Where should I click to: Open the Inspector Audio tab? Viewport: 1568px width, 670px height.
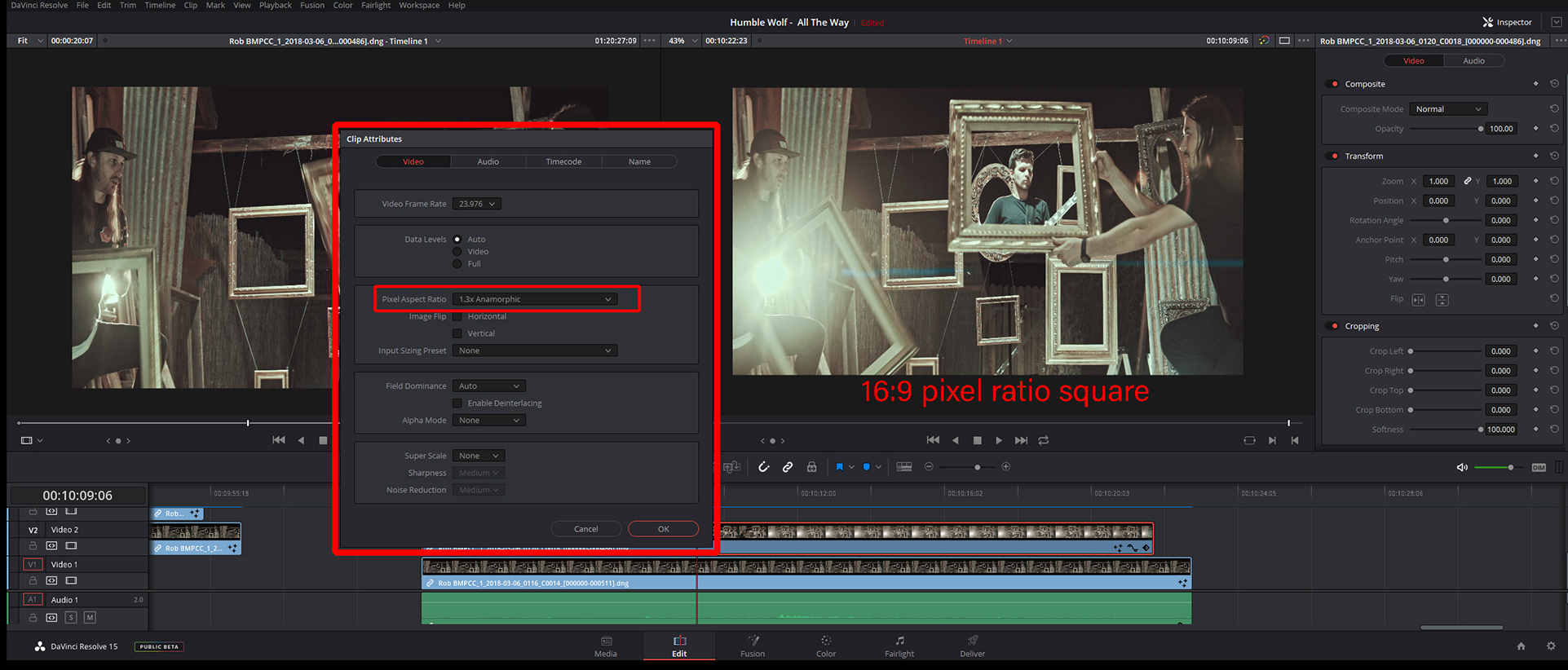[x=1473, y=61]
